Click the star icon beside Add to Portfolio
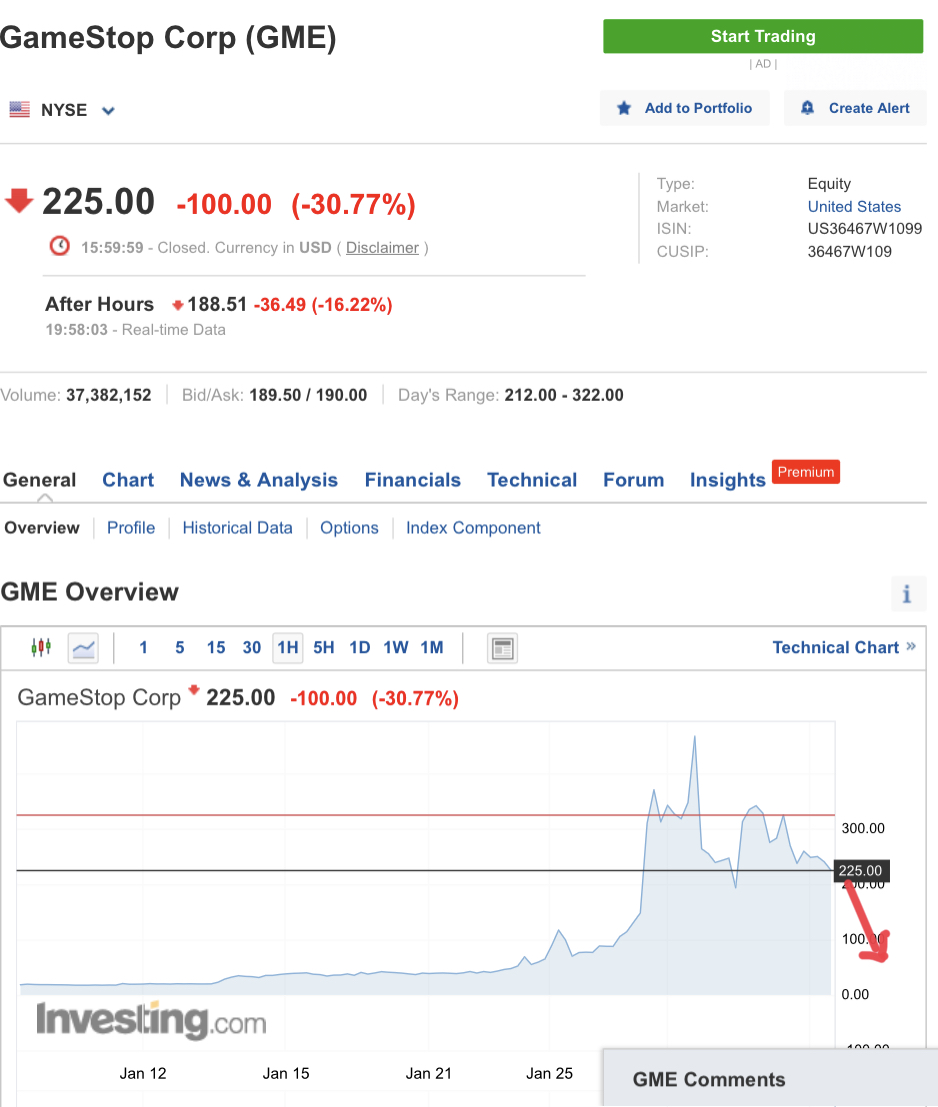Image resolution: width=938 pixels, height=1107 pixels. click(624, 108)
